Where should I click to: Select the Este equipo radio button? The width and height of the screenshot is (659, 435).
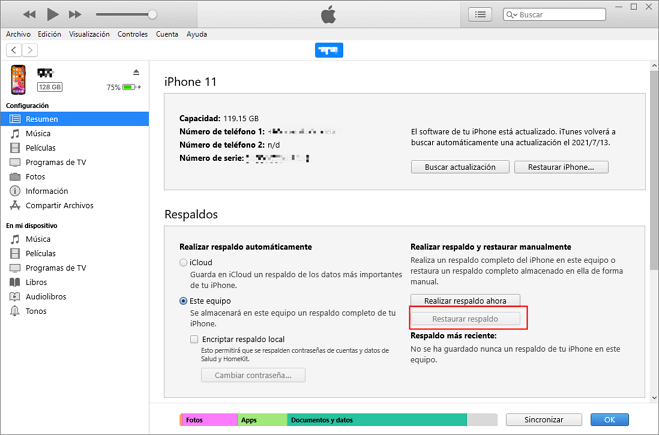pyautogui.click(x=183, y=301)
